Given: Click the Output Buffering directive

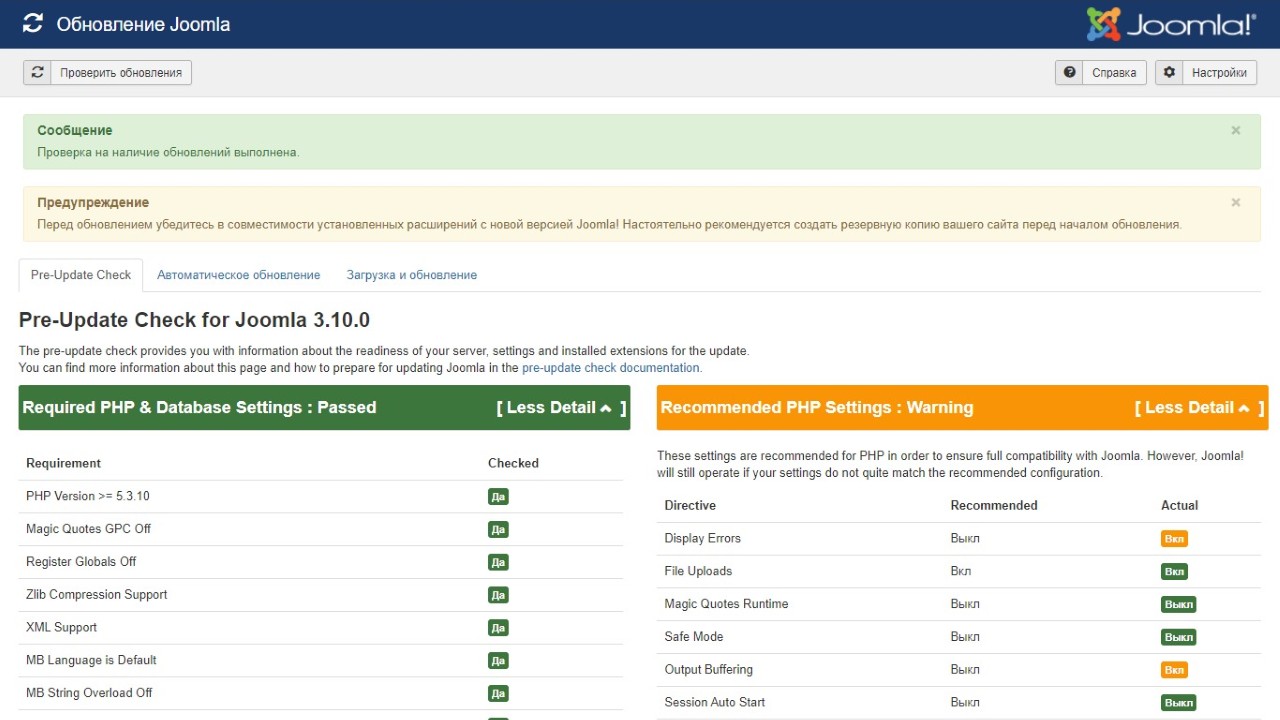Looking at the screenshot, I should tap(709, 670).
